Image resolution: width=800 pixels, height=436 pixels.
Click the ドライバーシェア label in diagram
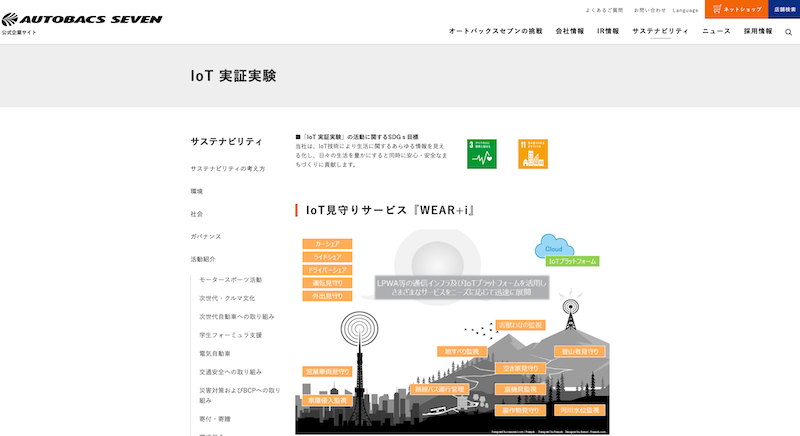[327, 270]
